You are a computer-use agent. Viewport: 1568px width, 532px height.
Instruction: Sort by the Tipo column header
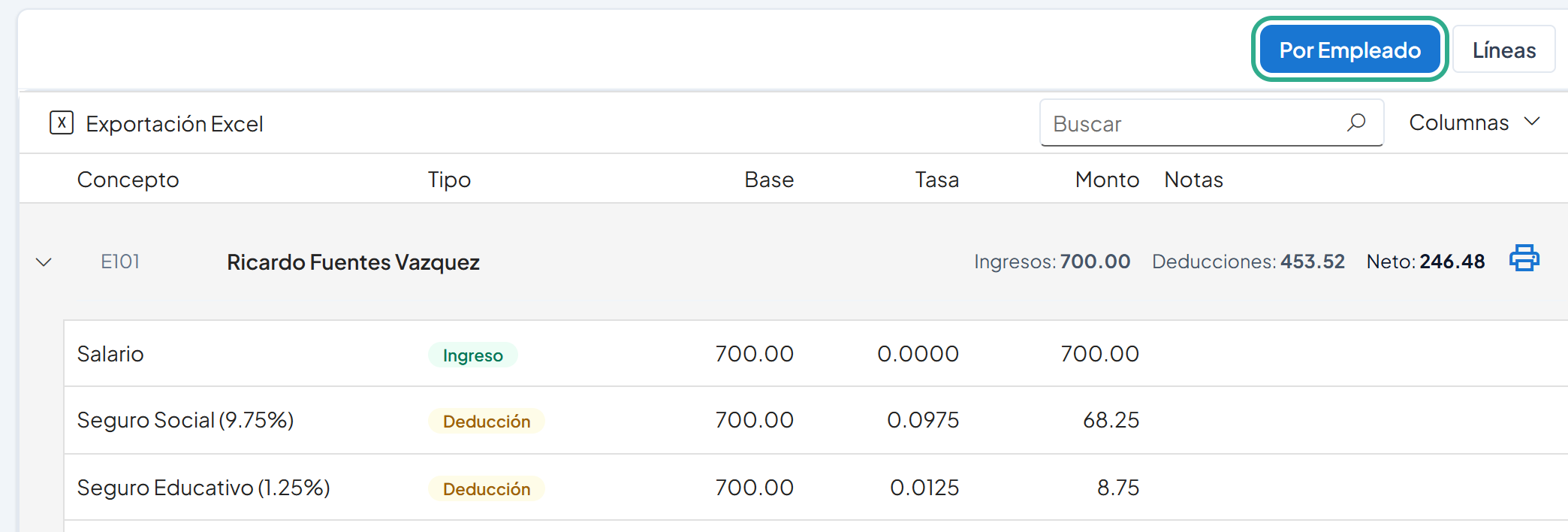click(x=449, y=180)
